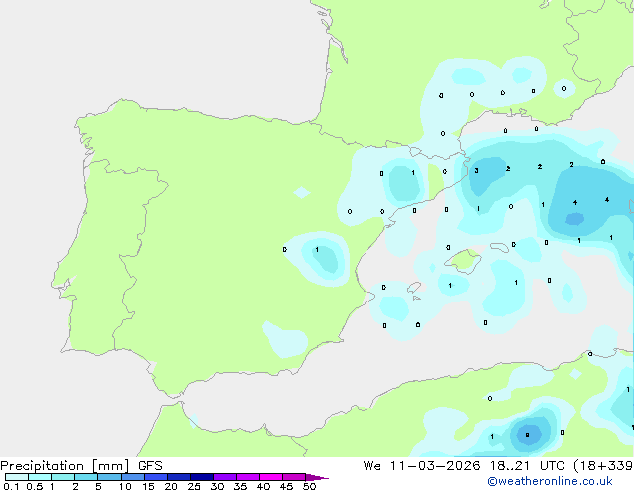Click the 0.1–0.5 mm legend color box

tap(17, 477)
